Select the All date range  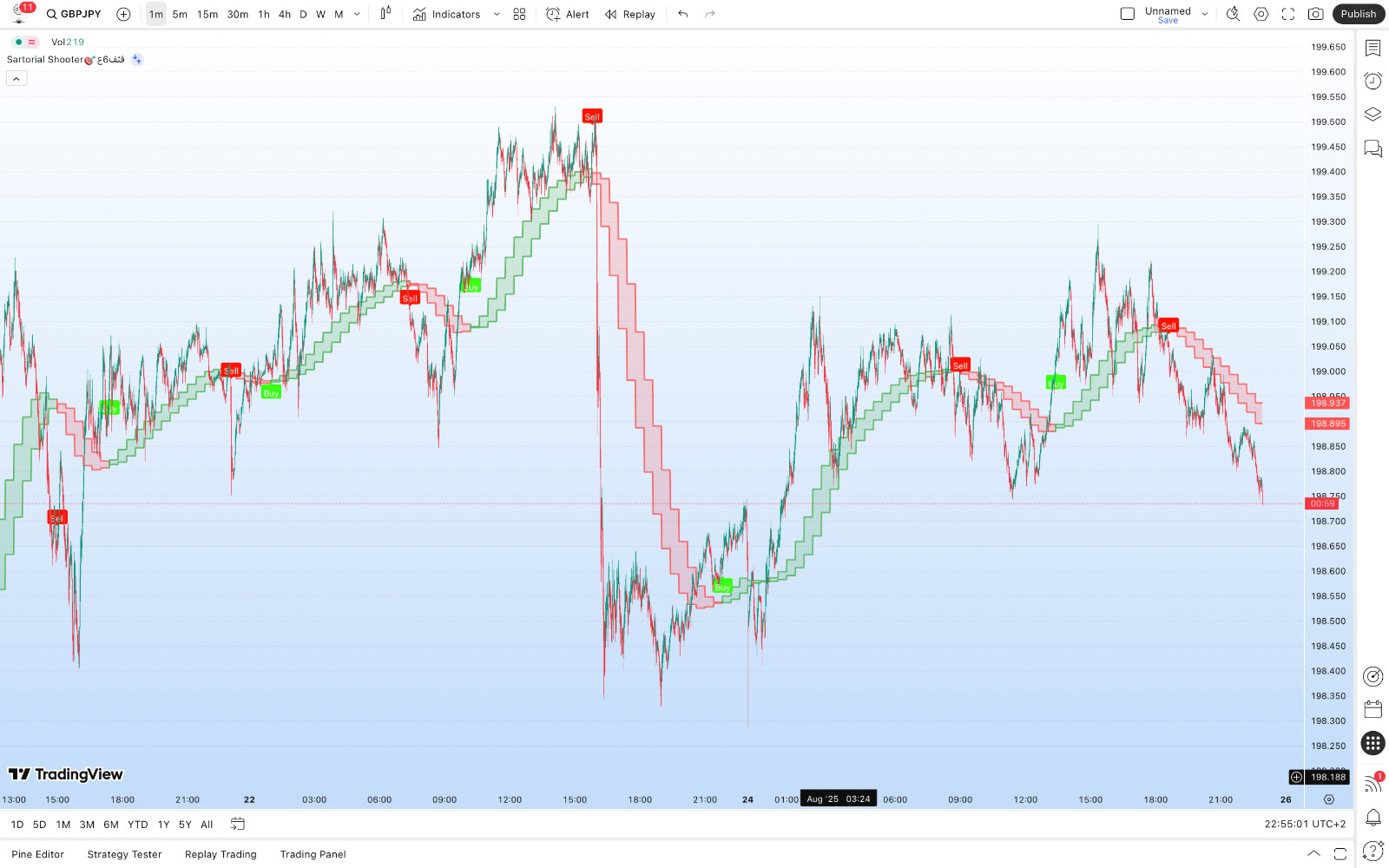207,825
